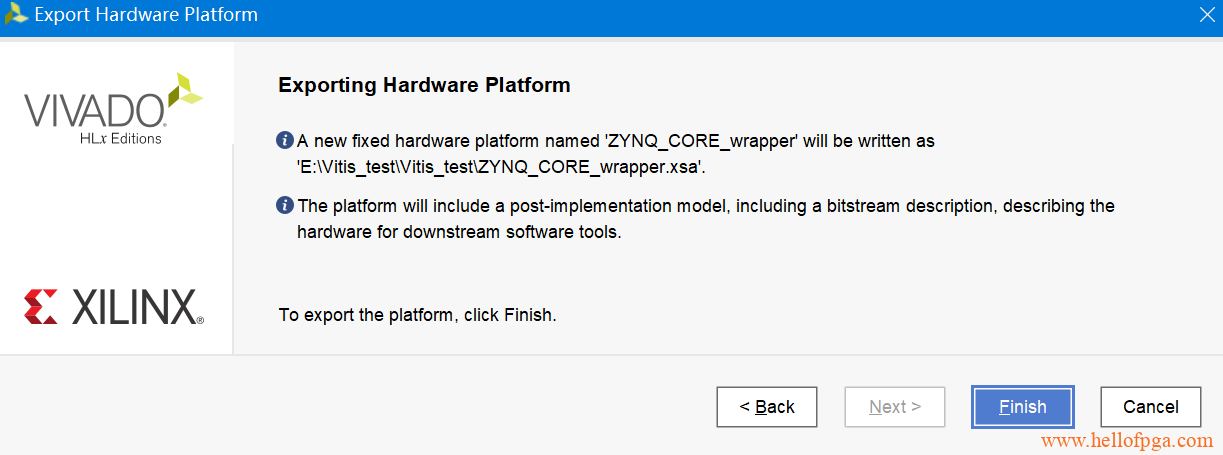Click the 'ZYNQ_CORE_wrapper' platform name line
This screenshot has height=455, width=1223.
point(615,141)
